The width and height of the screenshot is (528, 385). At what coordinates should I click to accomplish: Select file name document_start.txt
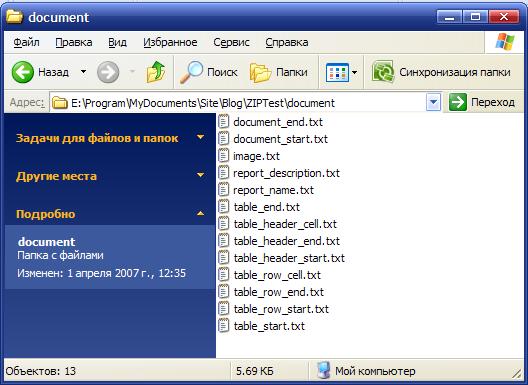[280, 139]
